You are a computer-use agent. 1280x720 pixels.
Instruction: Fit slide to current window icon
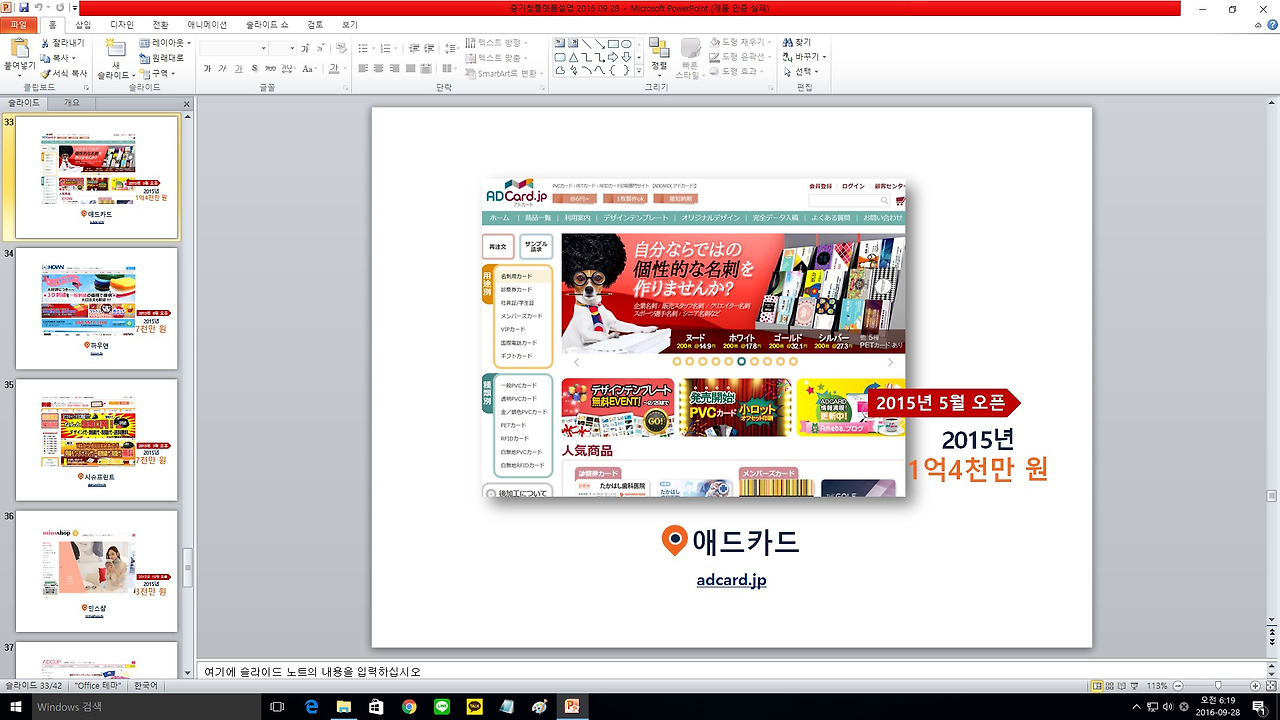click(1272, 686)
